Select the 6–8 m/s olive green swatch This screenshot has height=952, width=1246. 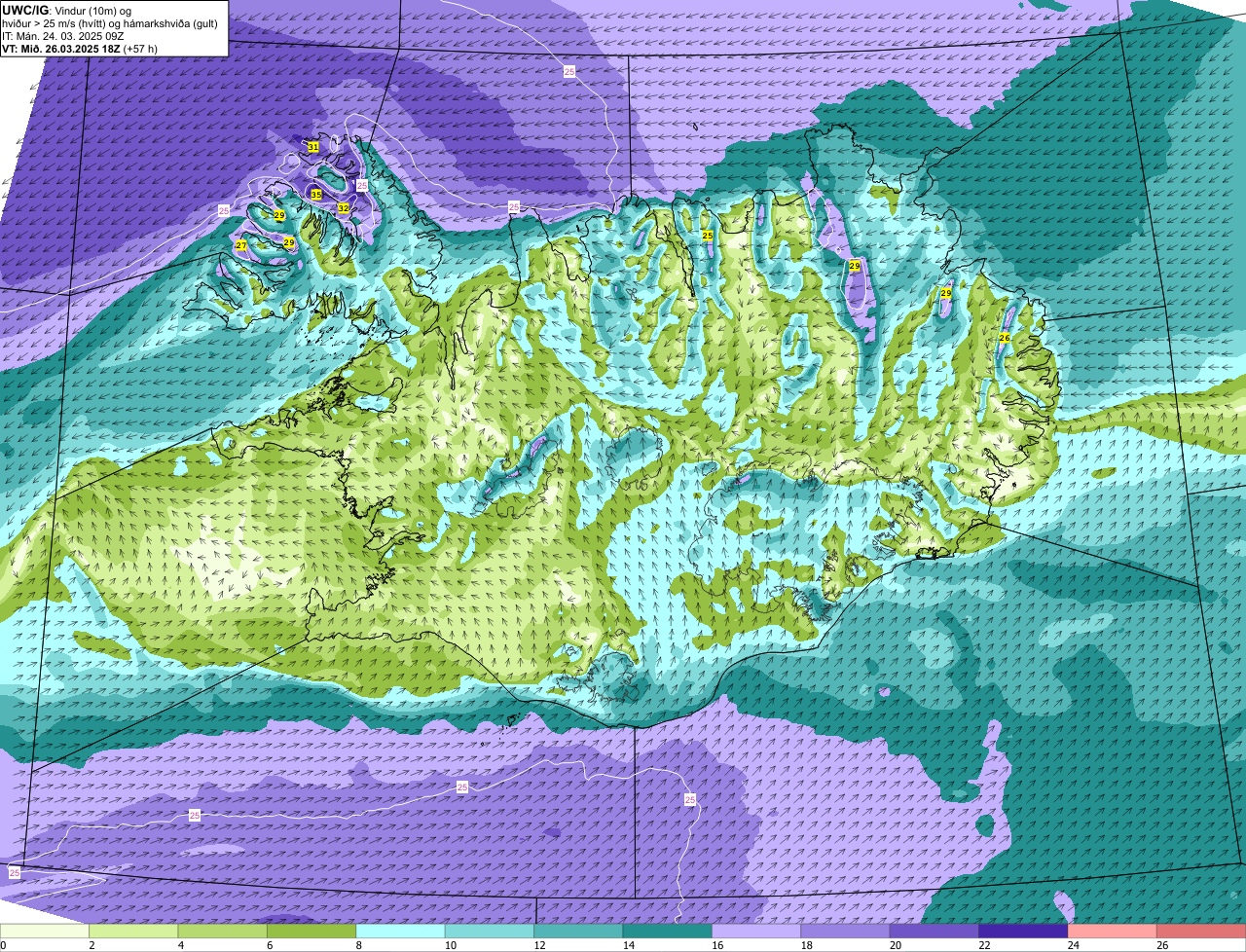311,931
